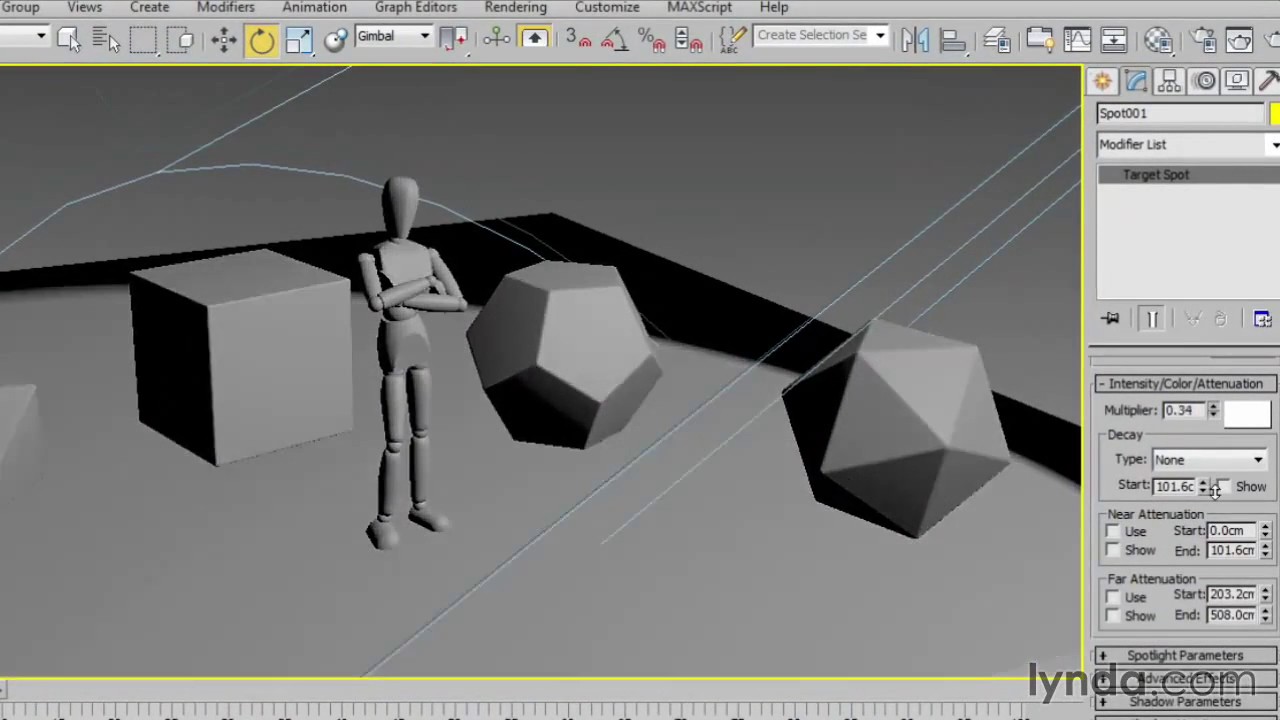1280x720 pixels.
Task: Click the Select and Place sphere icon
Action: click(335, 39)
